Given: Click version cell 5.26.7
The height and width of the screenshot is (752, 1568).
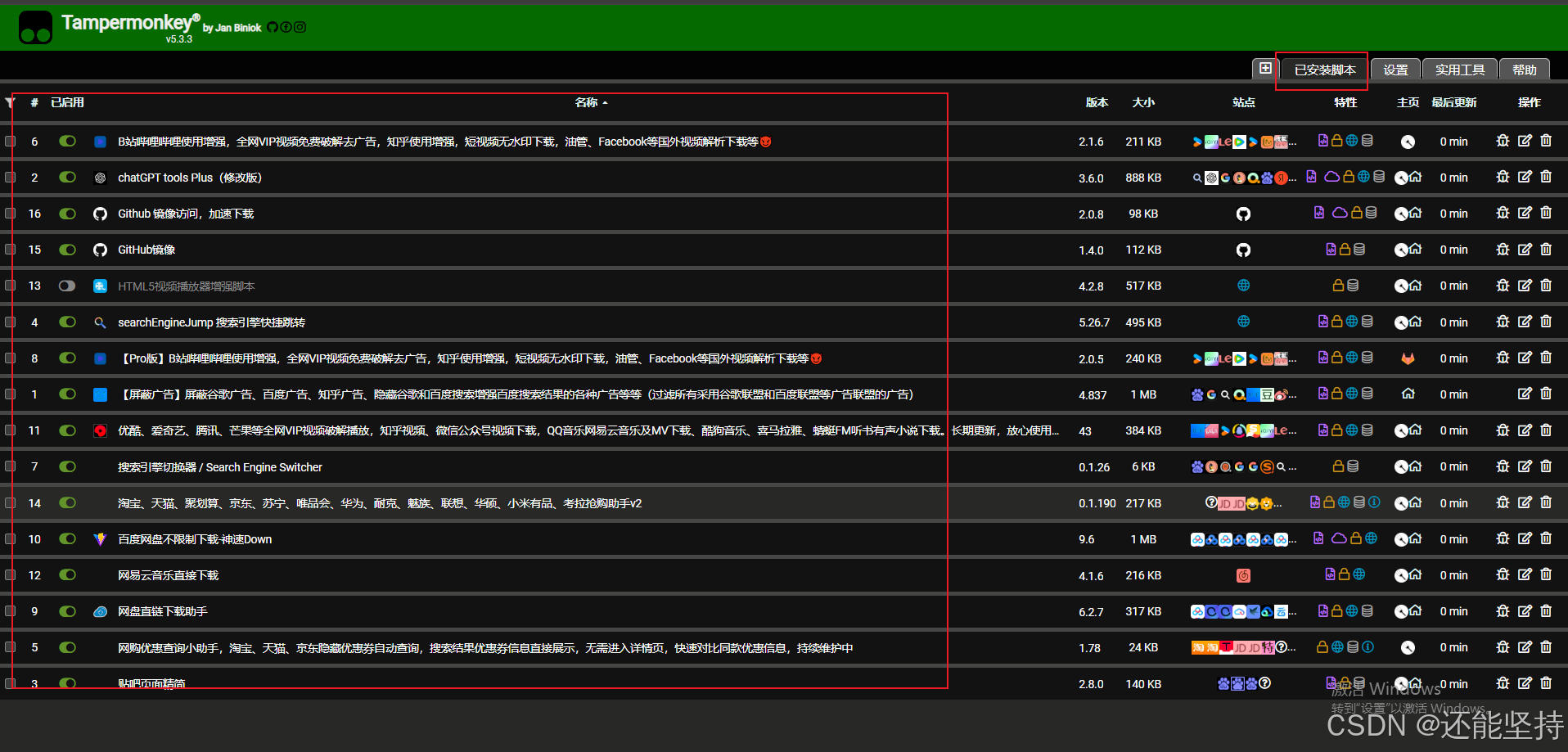Looking at the screenshot, I should tap(1094, 322).
